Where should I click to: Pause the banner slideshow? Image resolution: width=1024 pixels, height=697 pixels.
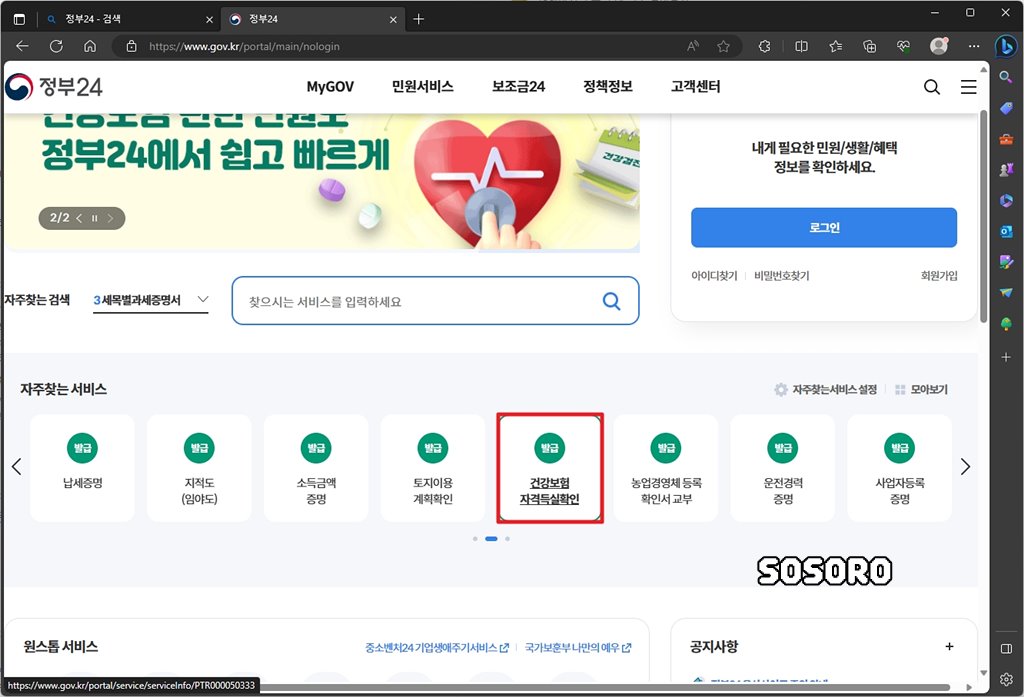94,218
